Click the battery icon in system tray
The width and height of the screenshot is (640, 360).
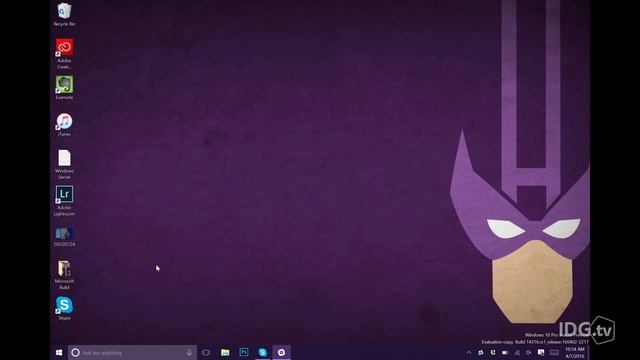(505, 353)
